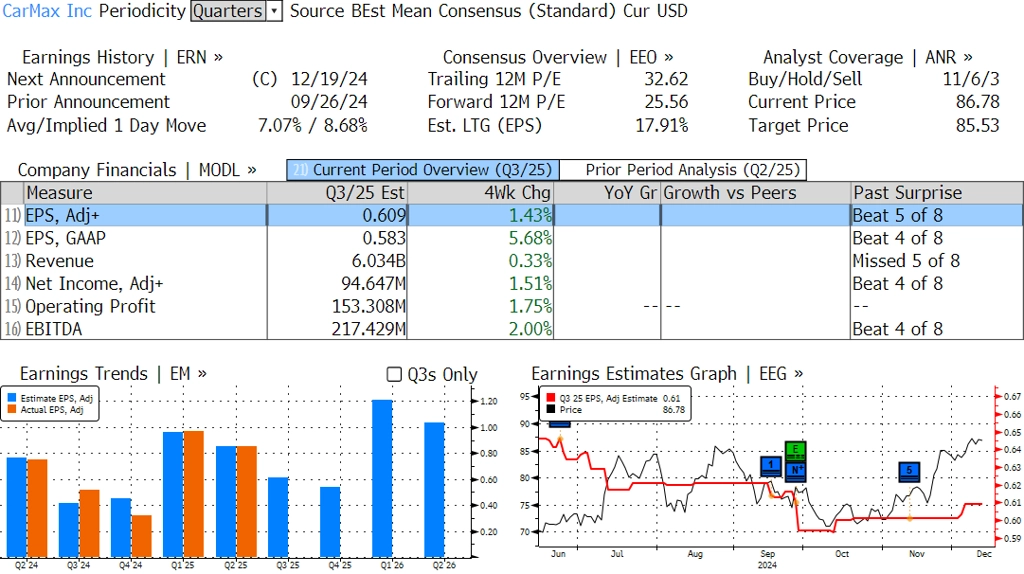
Task: Enable the Q3s Only checkbox
Action: pyautogui.click(x=394, y=374)
